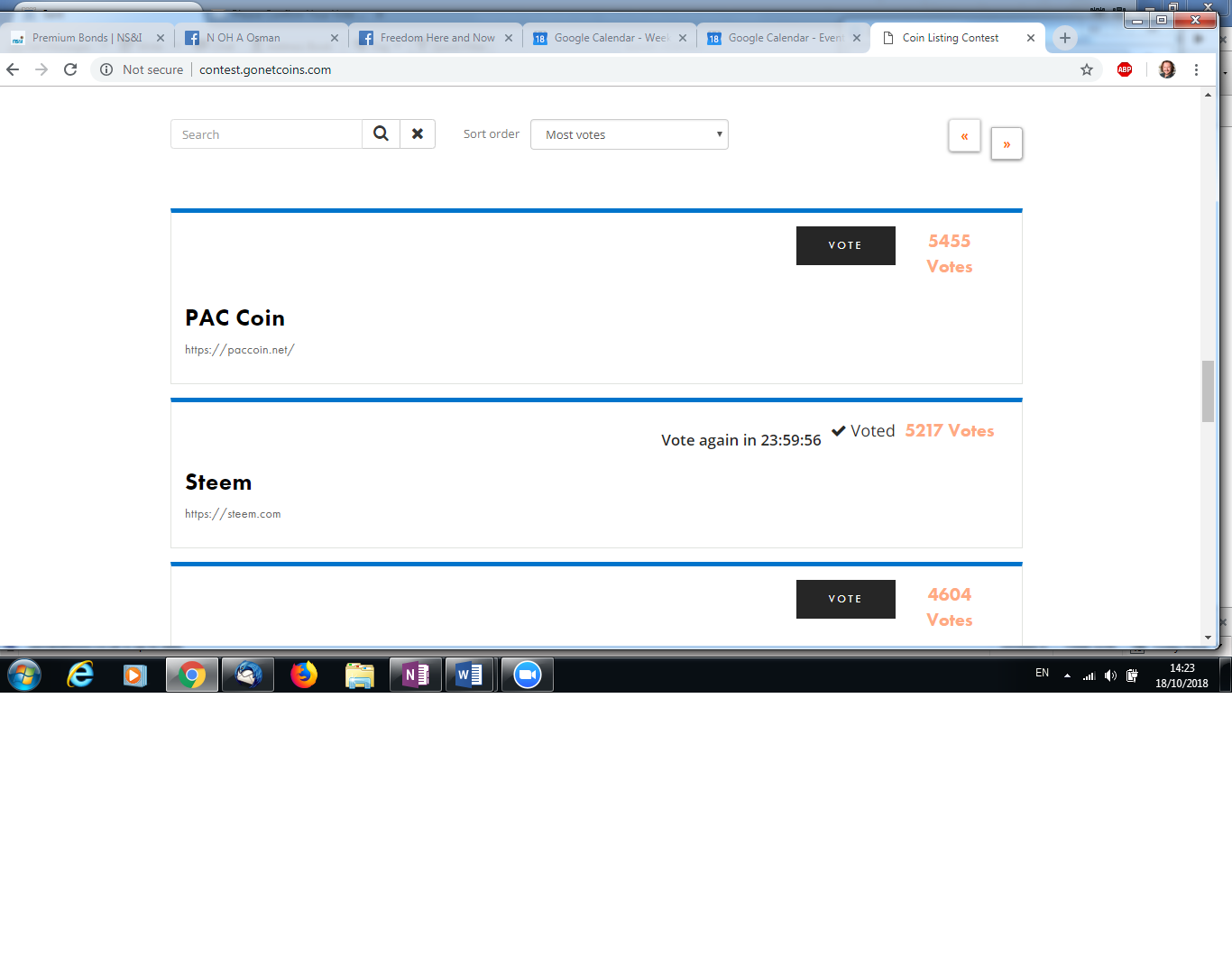Open the taskbar clock and date

point(1181,675)
